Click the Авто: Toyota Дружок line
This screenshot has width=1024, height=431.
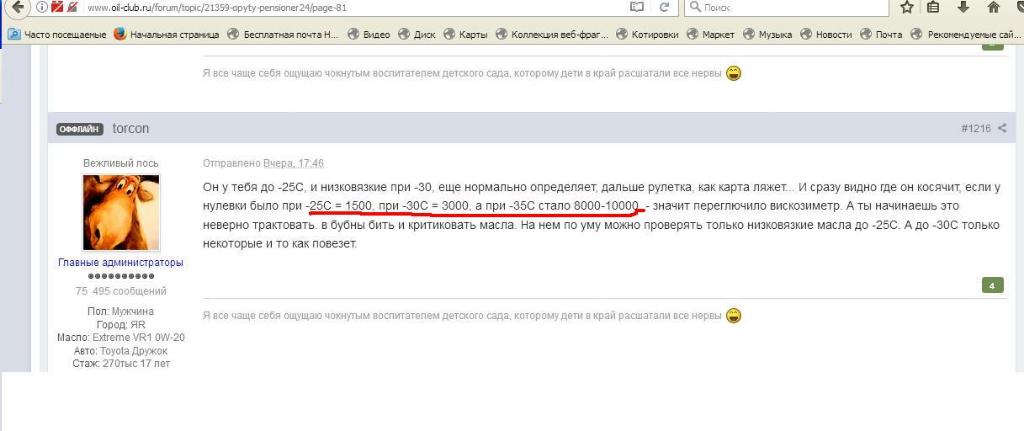coord(121,351)
